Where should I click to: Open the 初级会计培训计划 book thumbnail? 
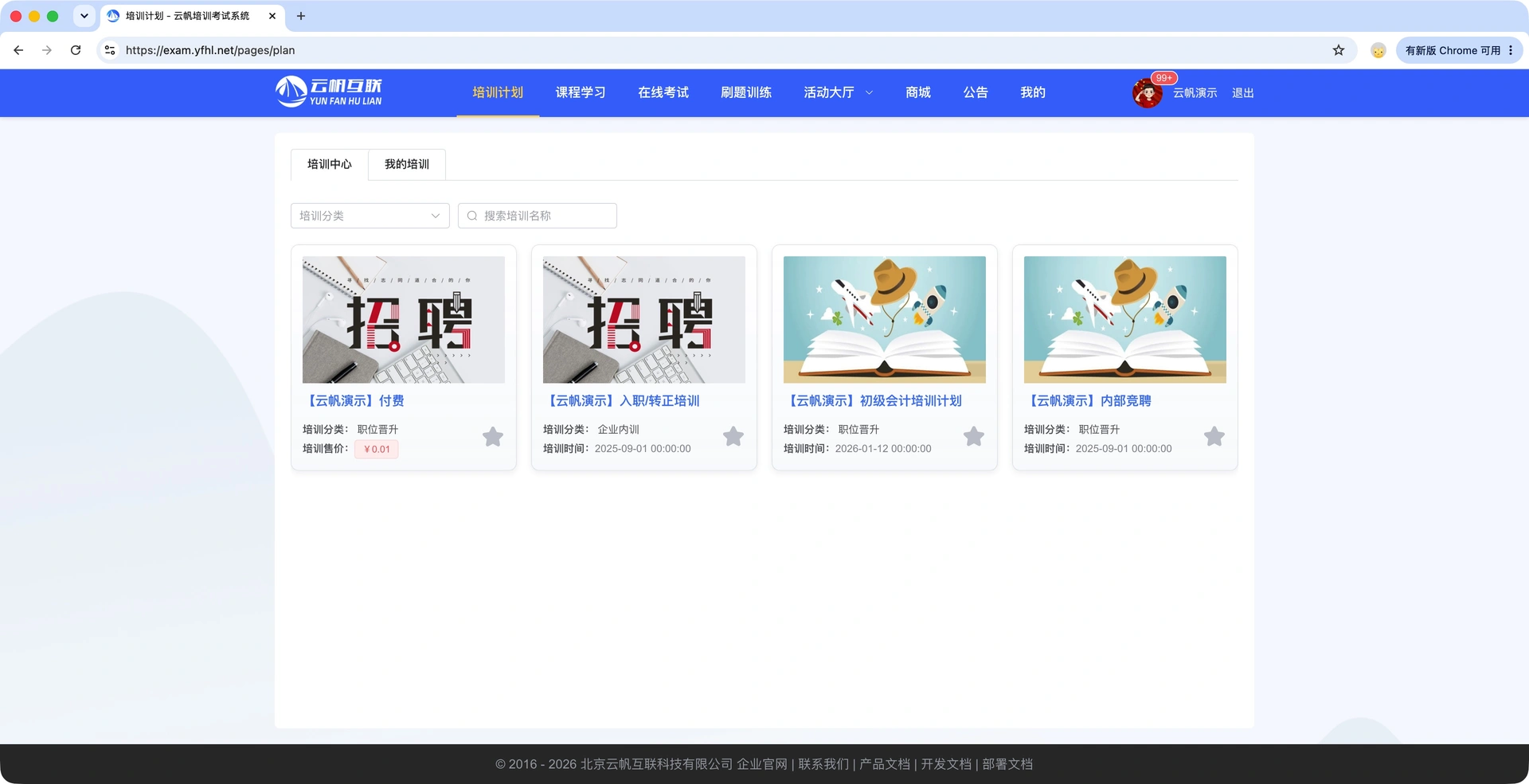coord(885,319)
